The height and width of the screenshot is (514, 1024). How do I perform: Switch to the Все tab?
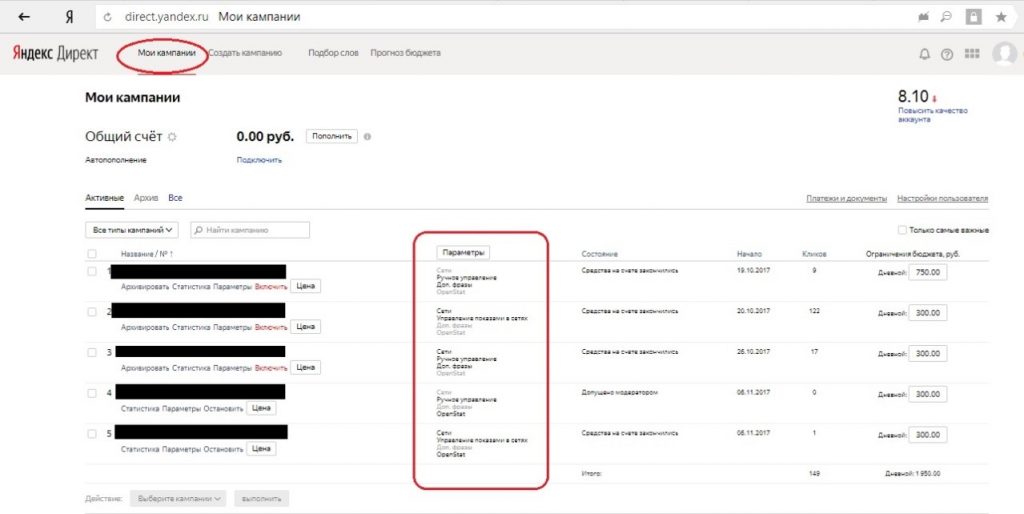click(175, 197)
